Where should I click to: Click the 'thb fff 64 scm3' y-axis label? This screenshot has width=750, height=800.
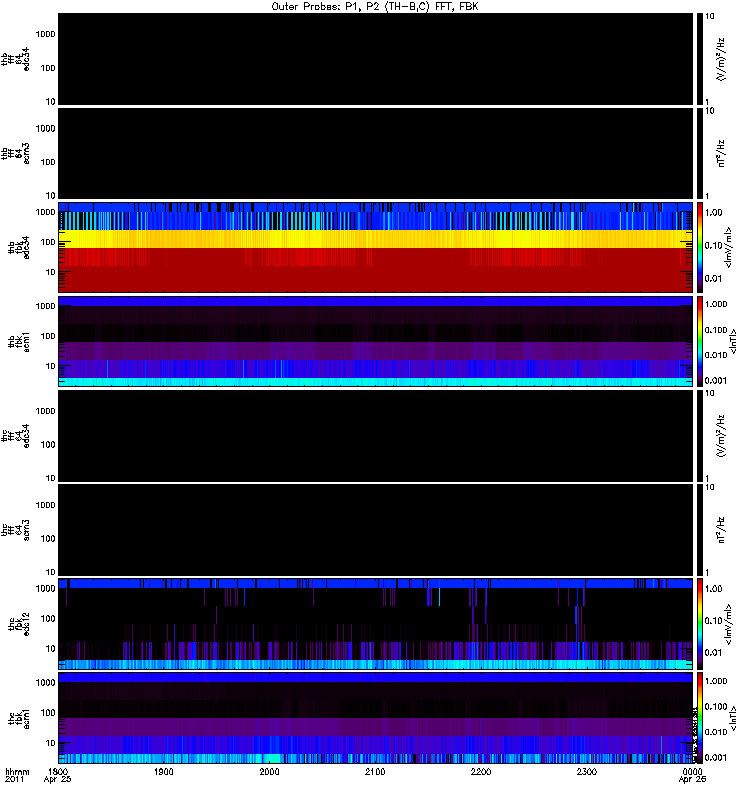(15, 153)
